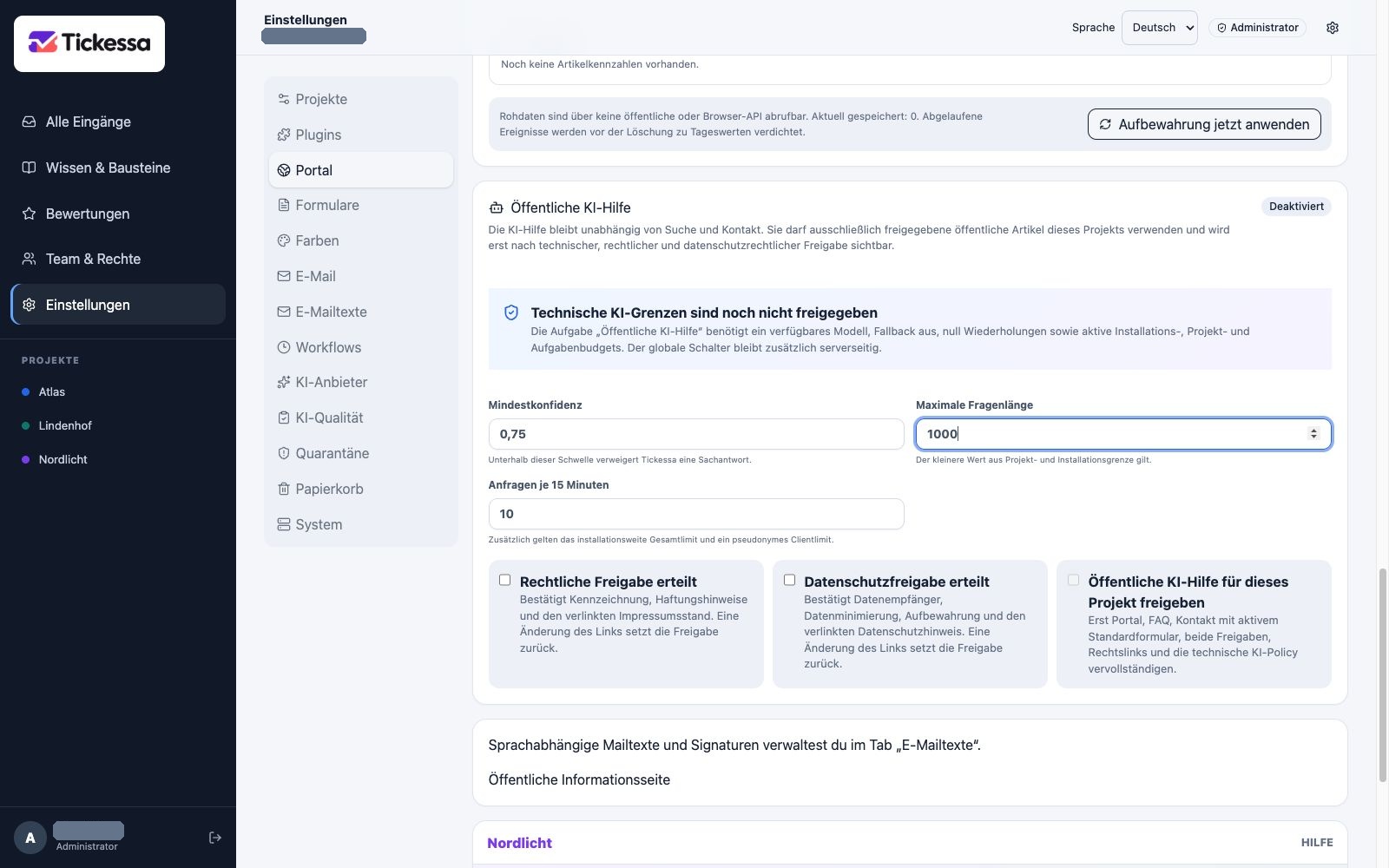Tick Öffentliche KI-Hilfe für dieses Projekt freigeben
The image size is (1389, 868).
[1074, 580]
